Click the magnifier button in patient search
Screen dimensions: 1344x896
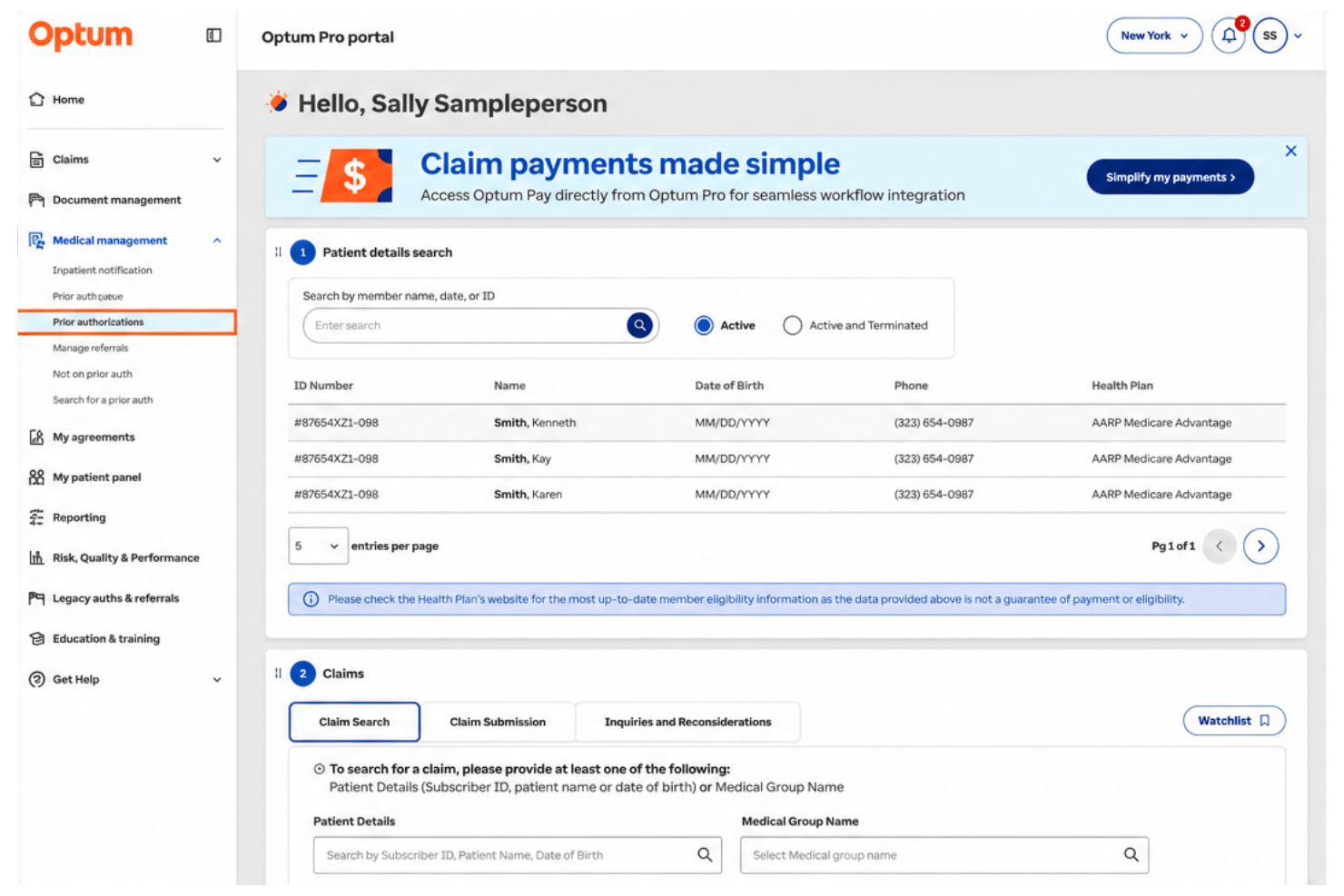pyautogui.click(x=640, y=325)
